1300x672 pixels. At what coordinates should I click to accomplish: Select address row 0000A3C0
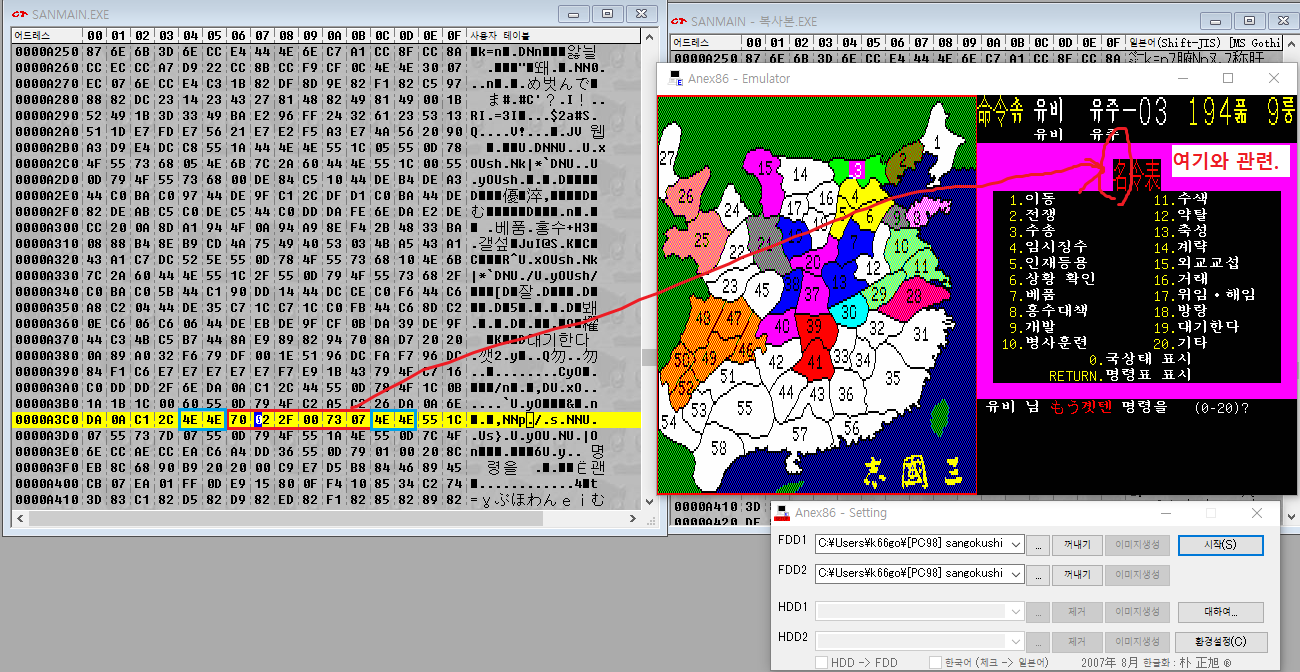[326, 420]
